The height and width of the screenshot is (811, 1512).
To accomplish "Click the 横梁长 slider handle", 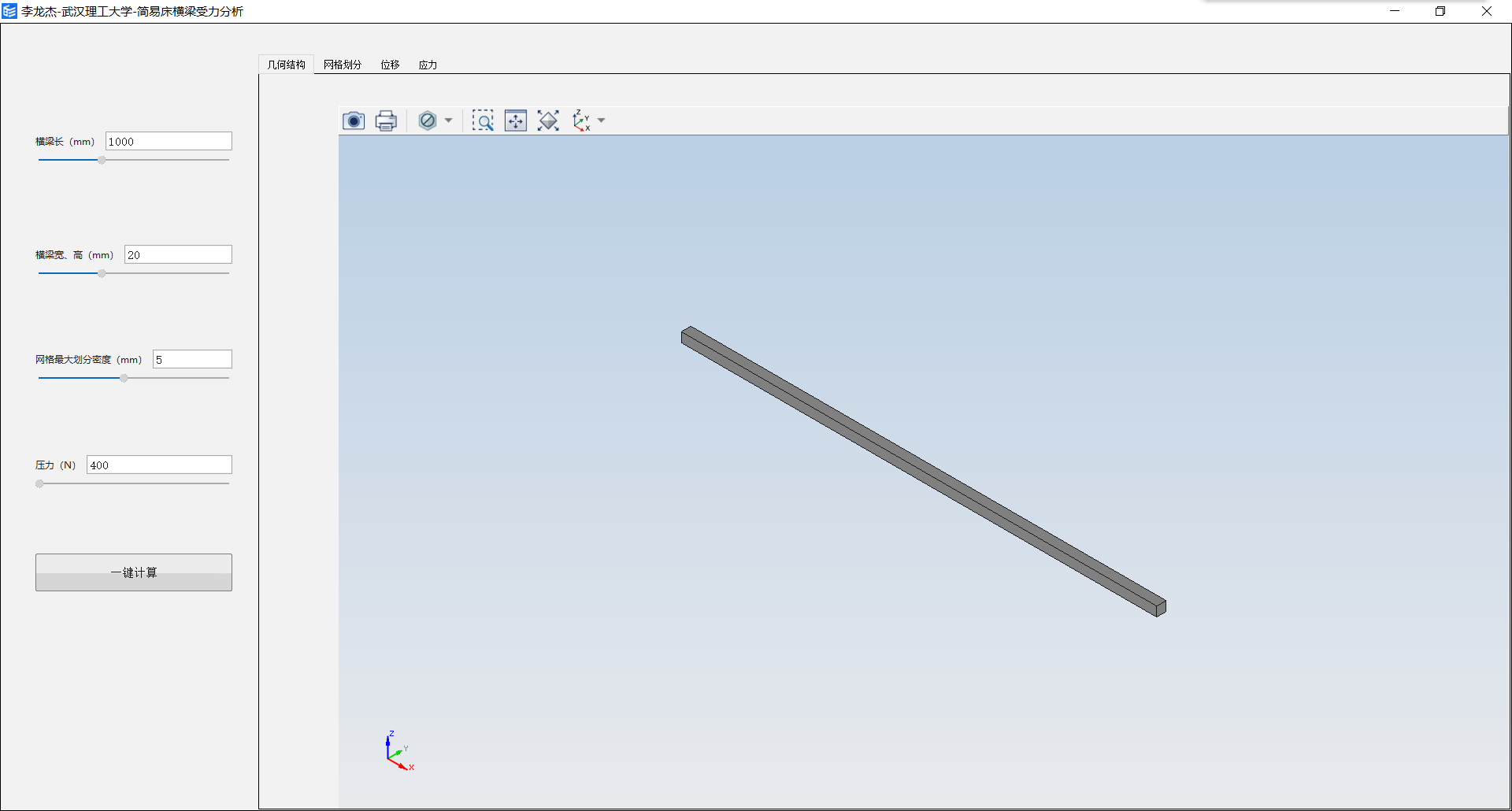I will 102,160.
